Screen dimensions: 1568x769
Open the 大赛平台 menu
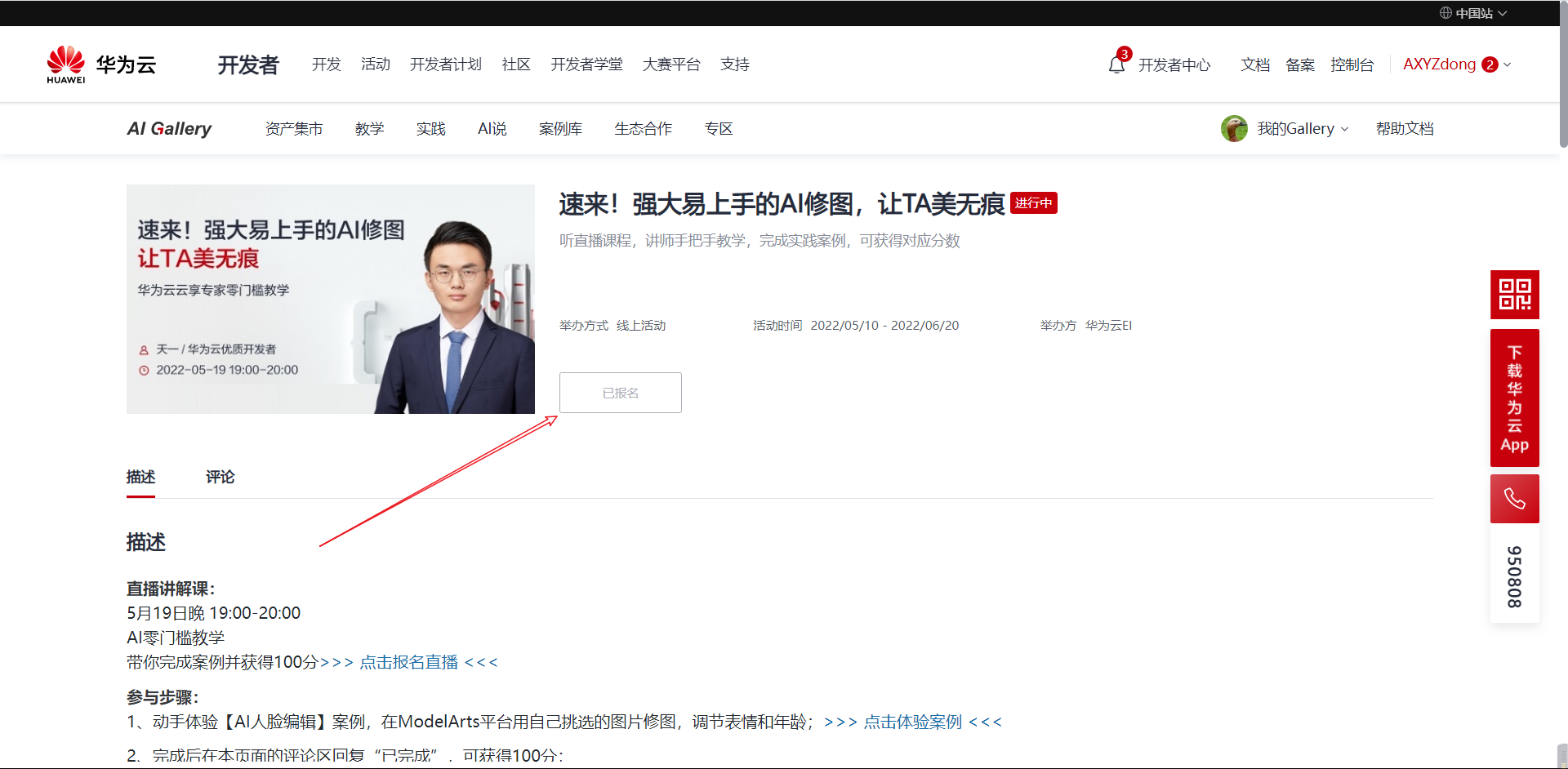pos(671,64)
